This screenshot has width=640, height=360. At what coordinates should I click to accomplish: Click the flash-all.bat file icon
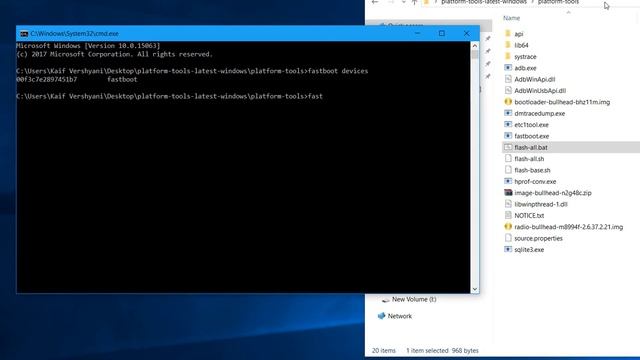pos(508,147)
